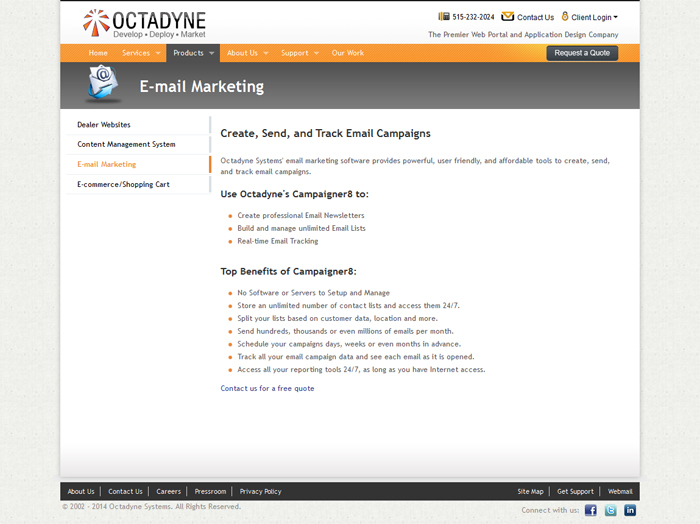This screenshot has height=524, width=700.
Task: Open the footer Contact Us link
Action: (x=125, y=491)
